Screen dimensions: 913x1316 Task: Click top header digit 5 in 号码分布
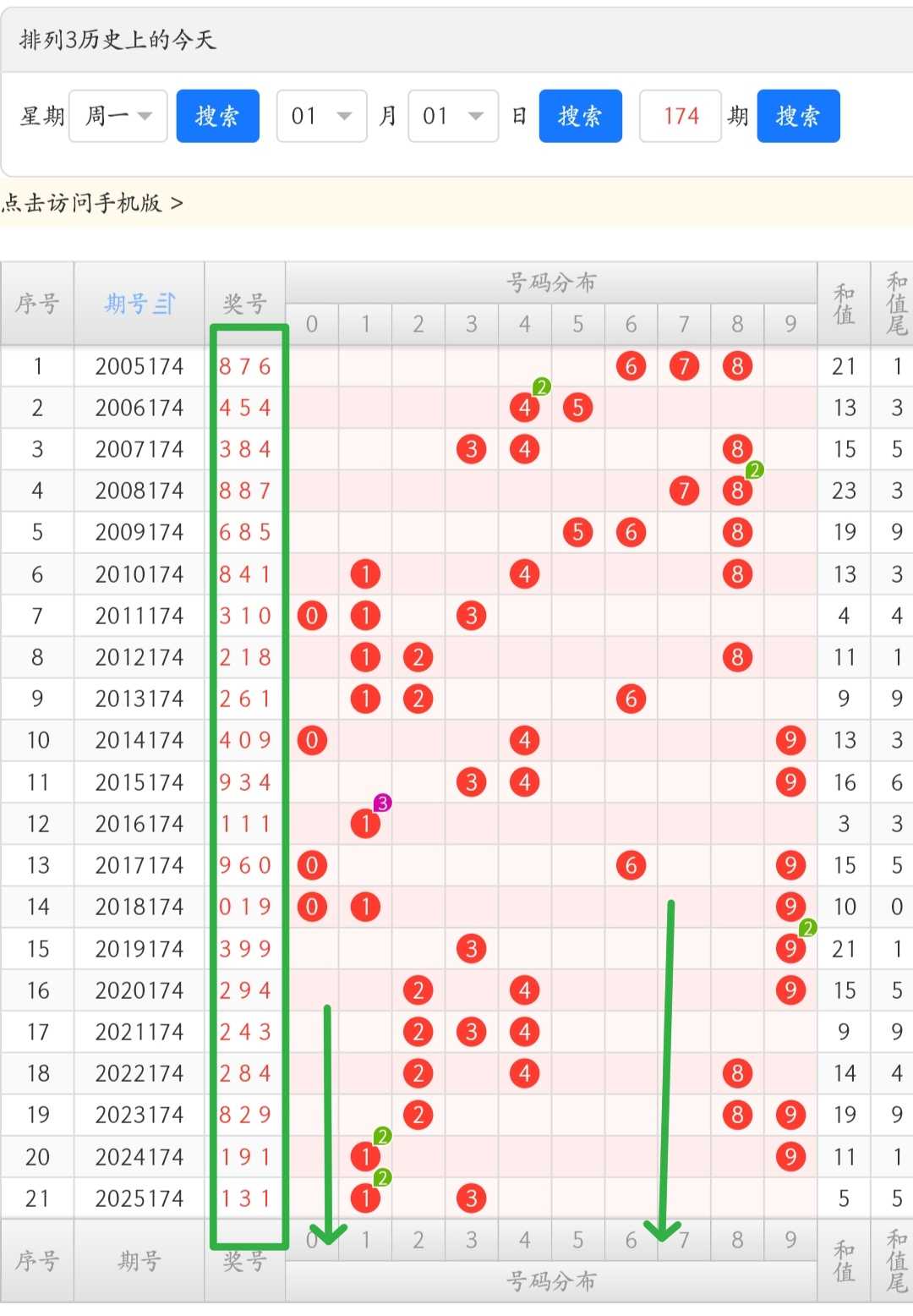click(577, 324)
